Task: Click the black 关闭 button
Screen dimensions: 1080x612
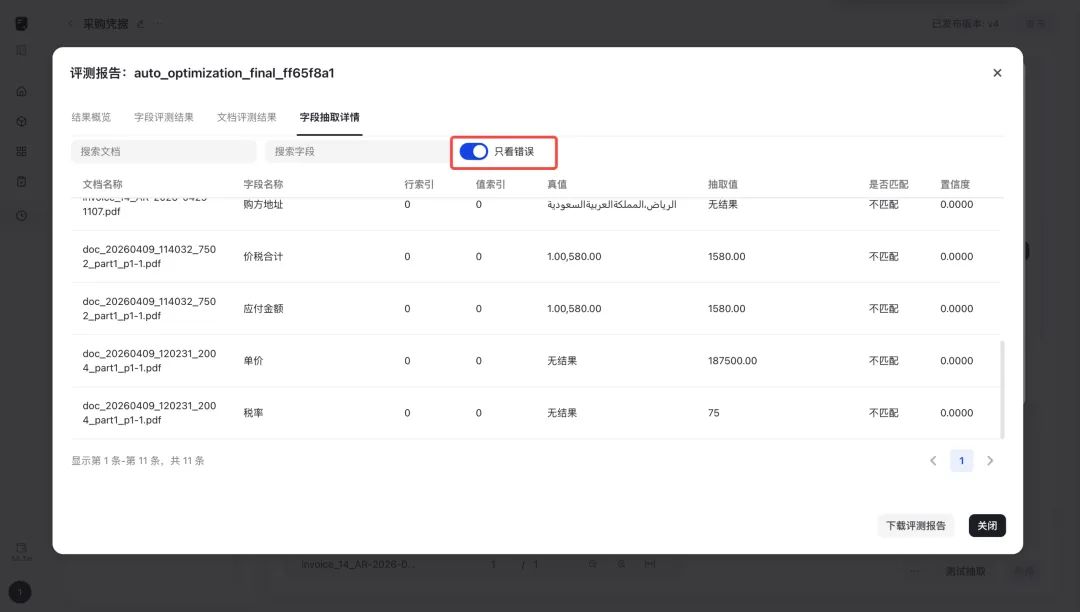Action: tap(987, 525)
